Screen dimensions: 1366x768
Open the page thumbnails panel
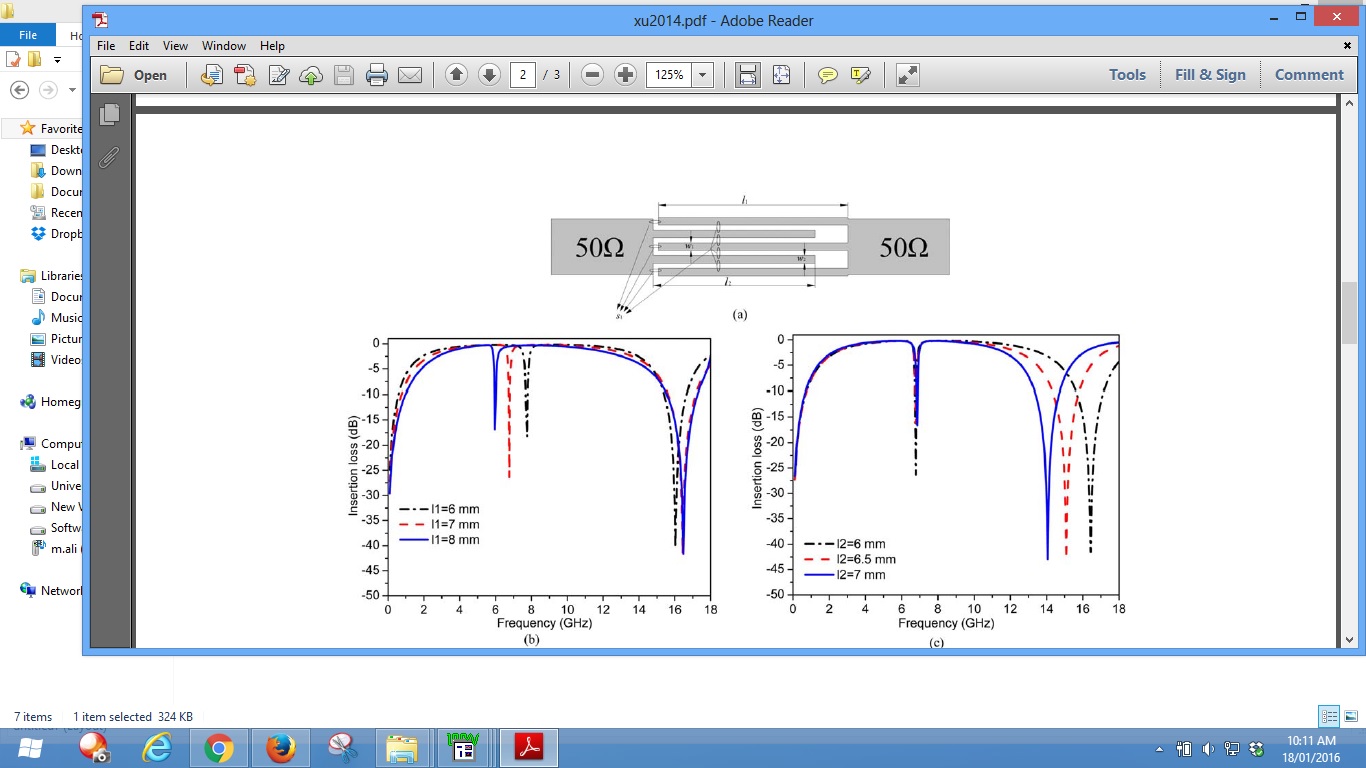pyautogui.click(x=110, y=115)
